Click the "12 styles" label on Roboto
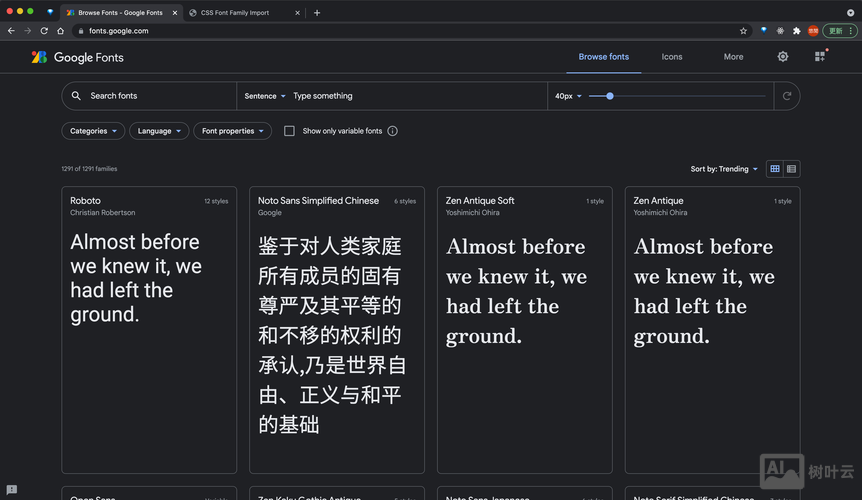Image resolution: width=862 pixels, height=500 pixels. point(216,201)
